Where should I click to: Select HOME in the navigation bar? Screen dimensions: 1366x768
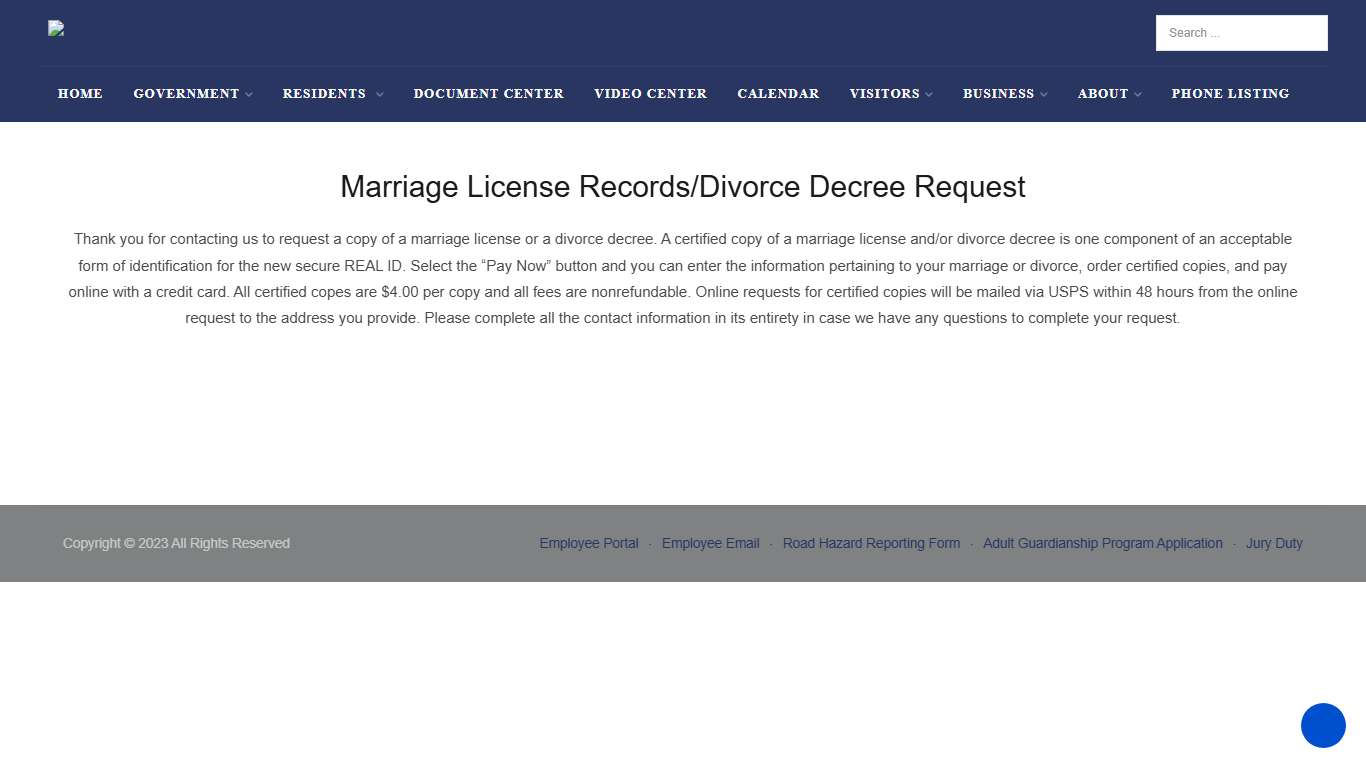[x=79, y=93]
